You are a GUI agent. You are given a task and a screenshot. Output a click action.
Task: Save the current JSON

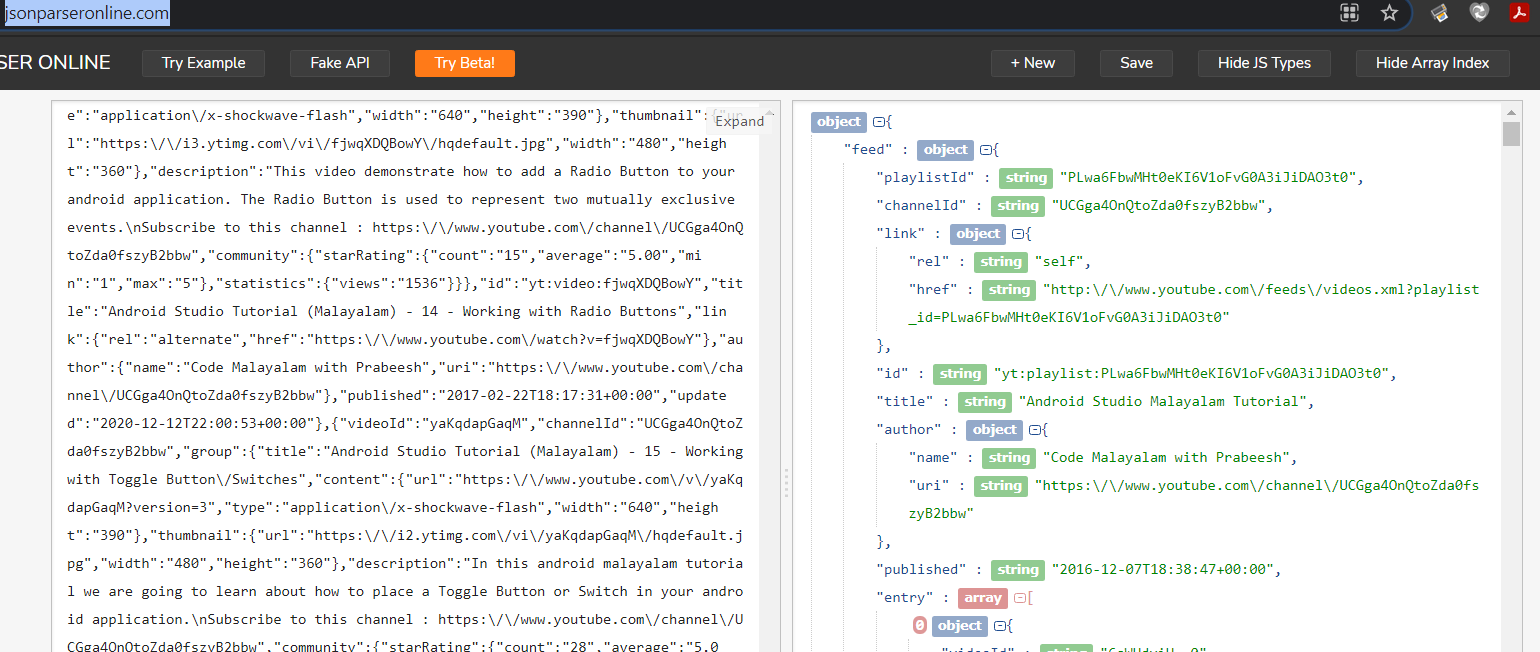(1136, 63)
